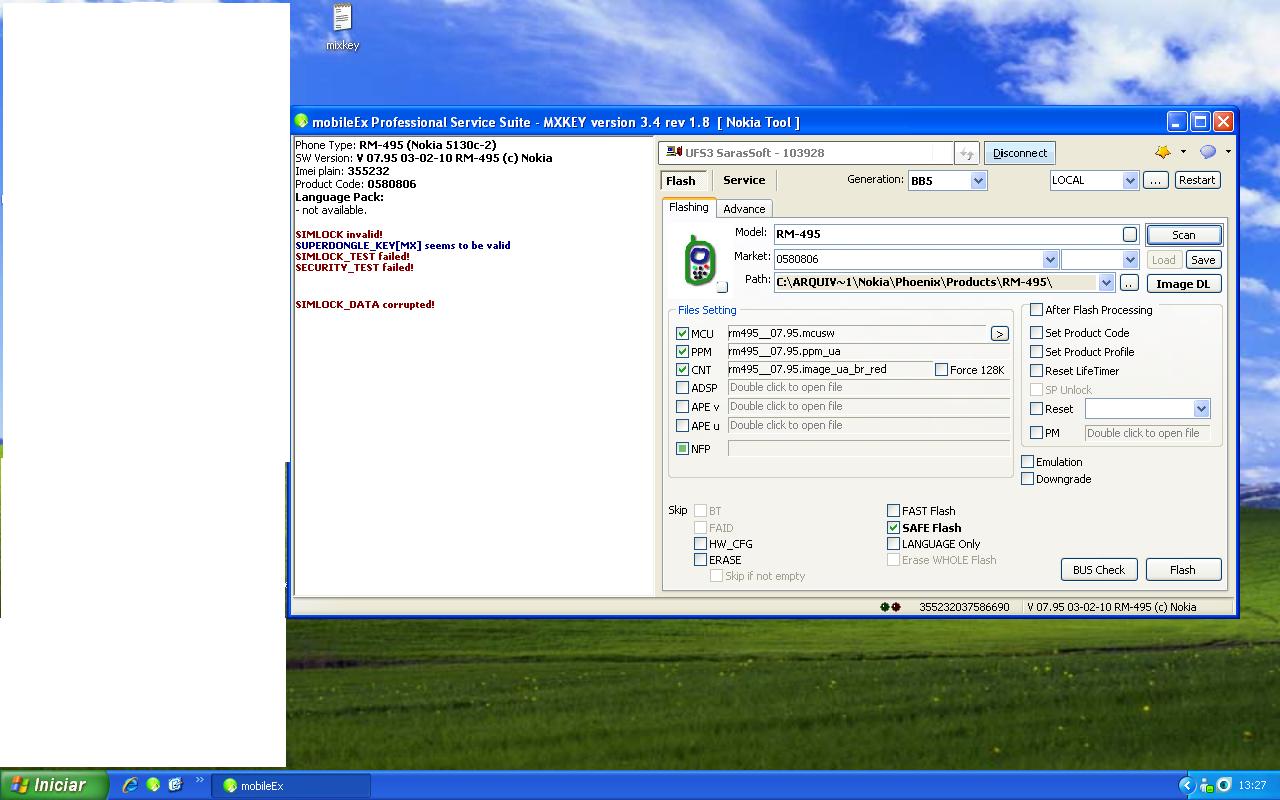
Task: Click the round tray icon next to clock
Action: click(1225, 785)
